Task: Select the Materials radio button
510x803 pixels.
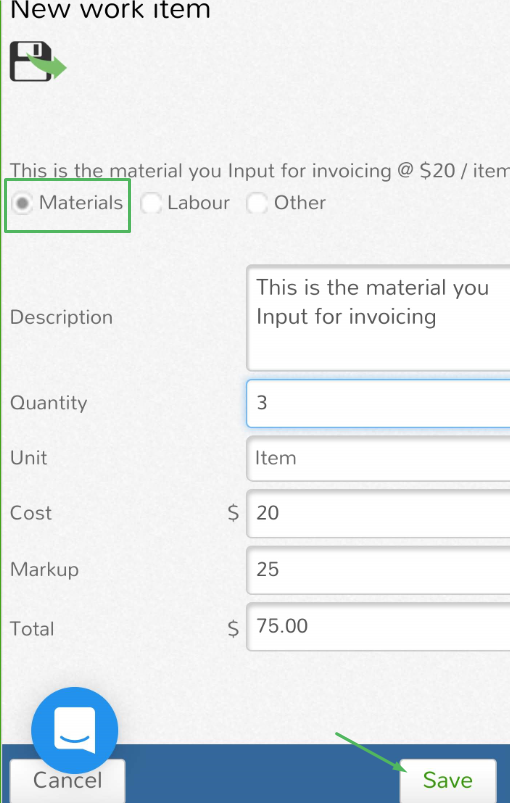Action: (22, 203)
